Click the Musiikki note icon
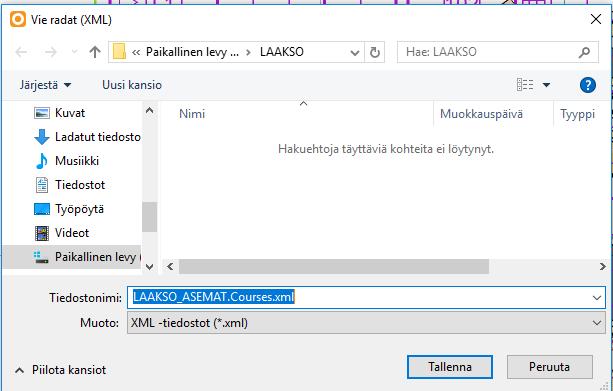613x391 pixels. (41, 161)
